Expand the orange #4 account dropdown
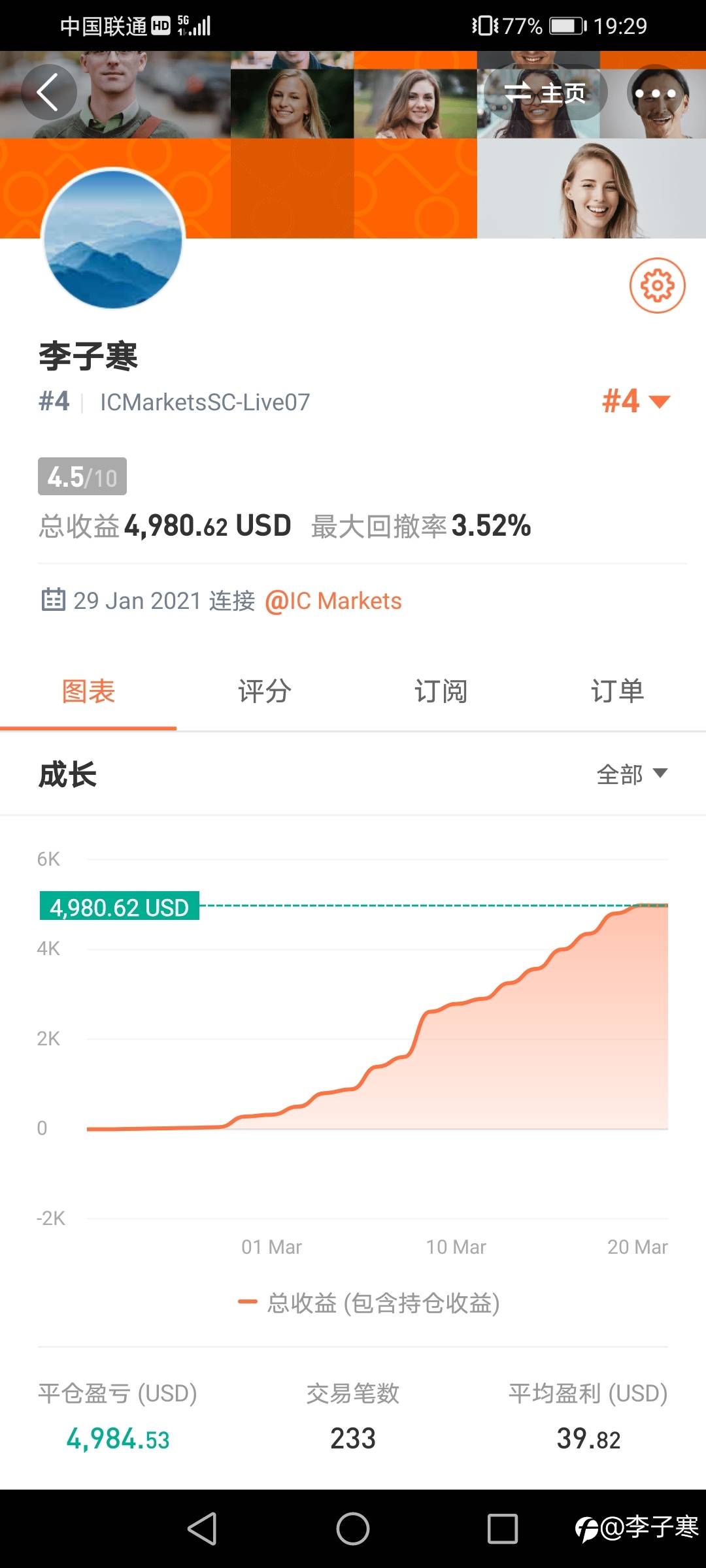 [x=635, y=401]
